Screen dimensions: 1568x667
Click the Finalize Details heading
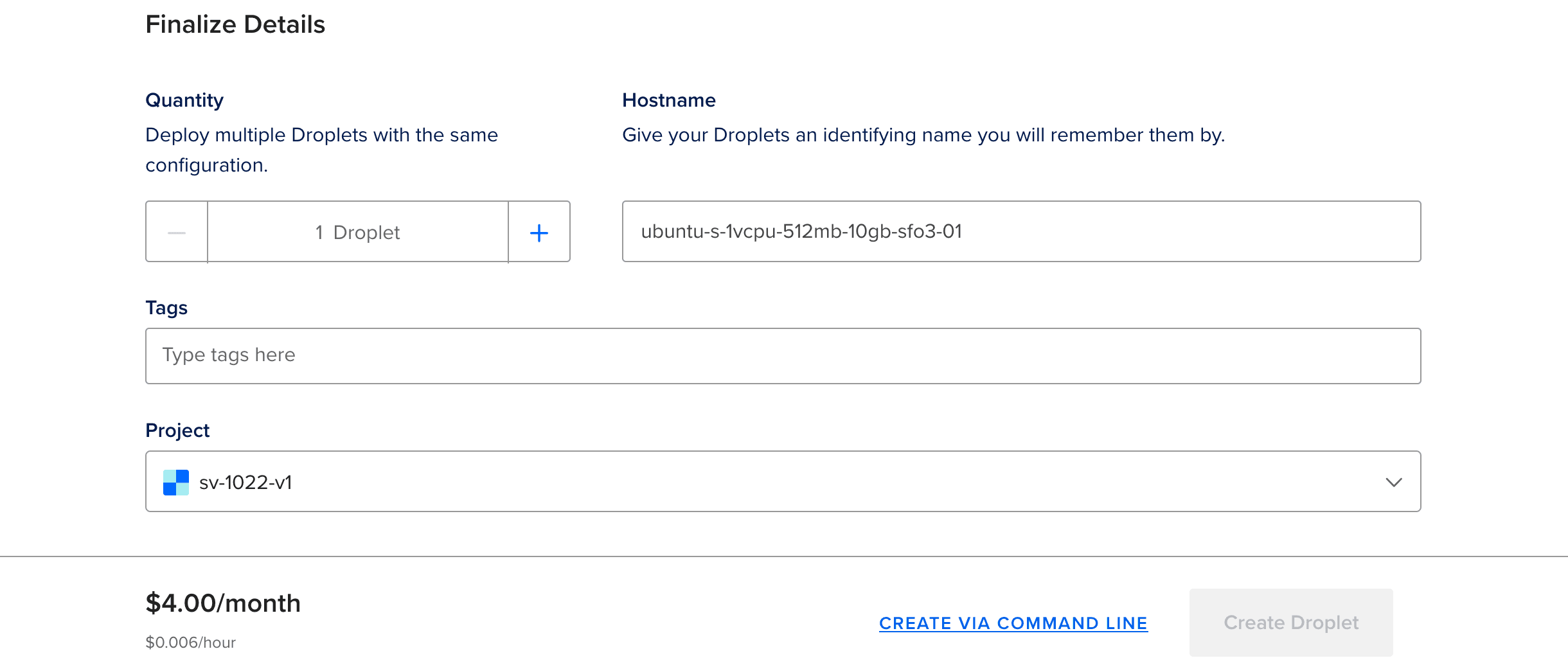point(235,24)
